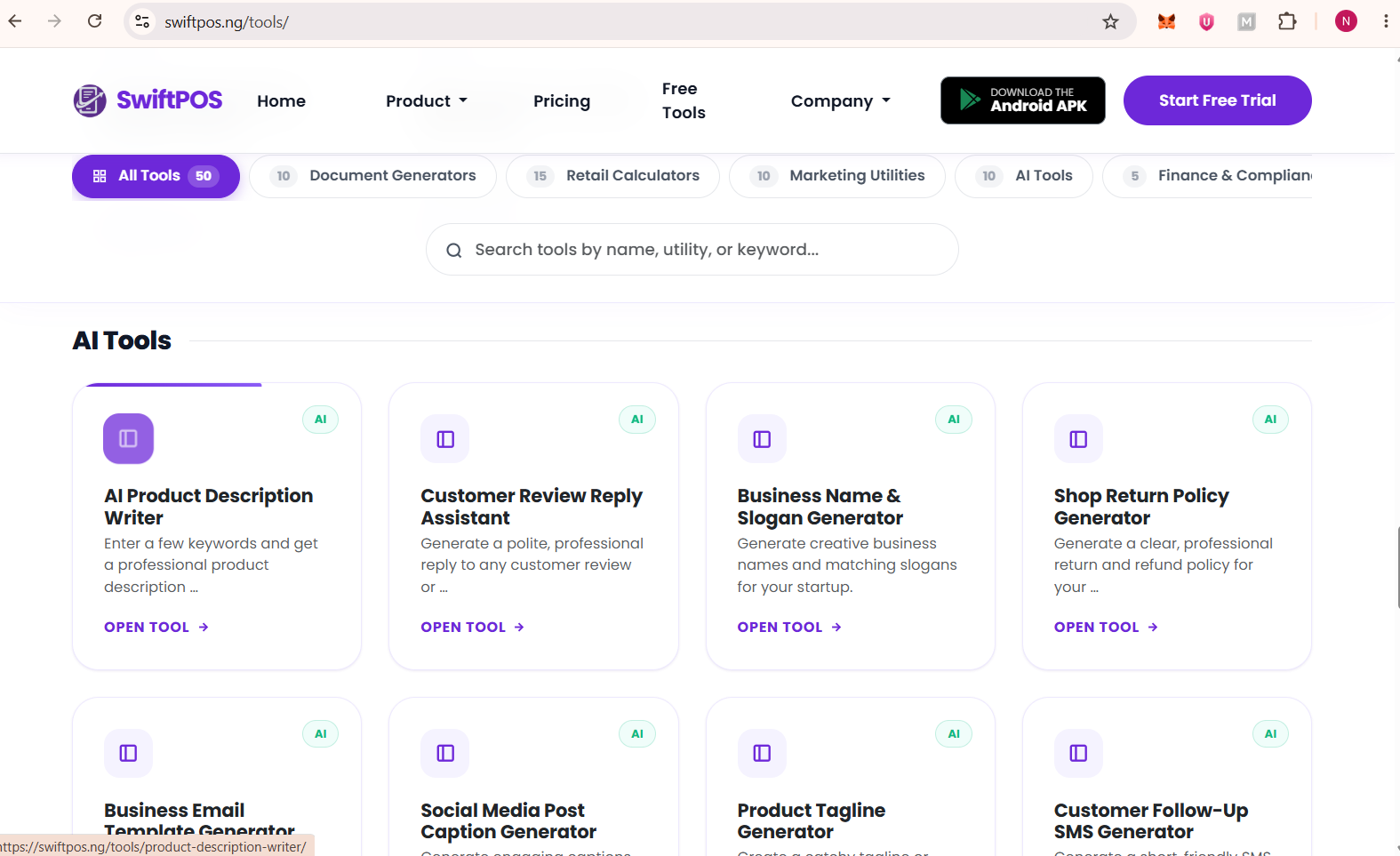Click the SwiftPOS logo

pyautogui.click(x=148, y=100)
